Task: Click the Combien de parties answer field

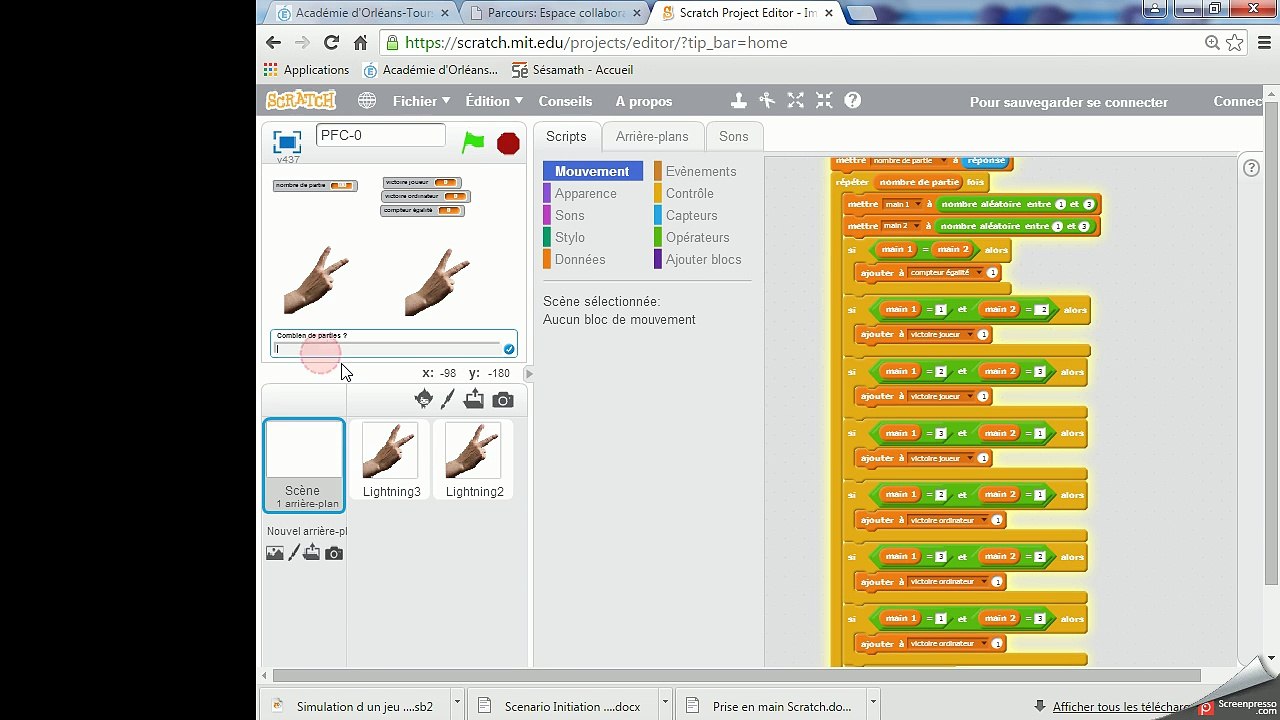Action: [387, 349]
